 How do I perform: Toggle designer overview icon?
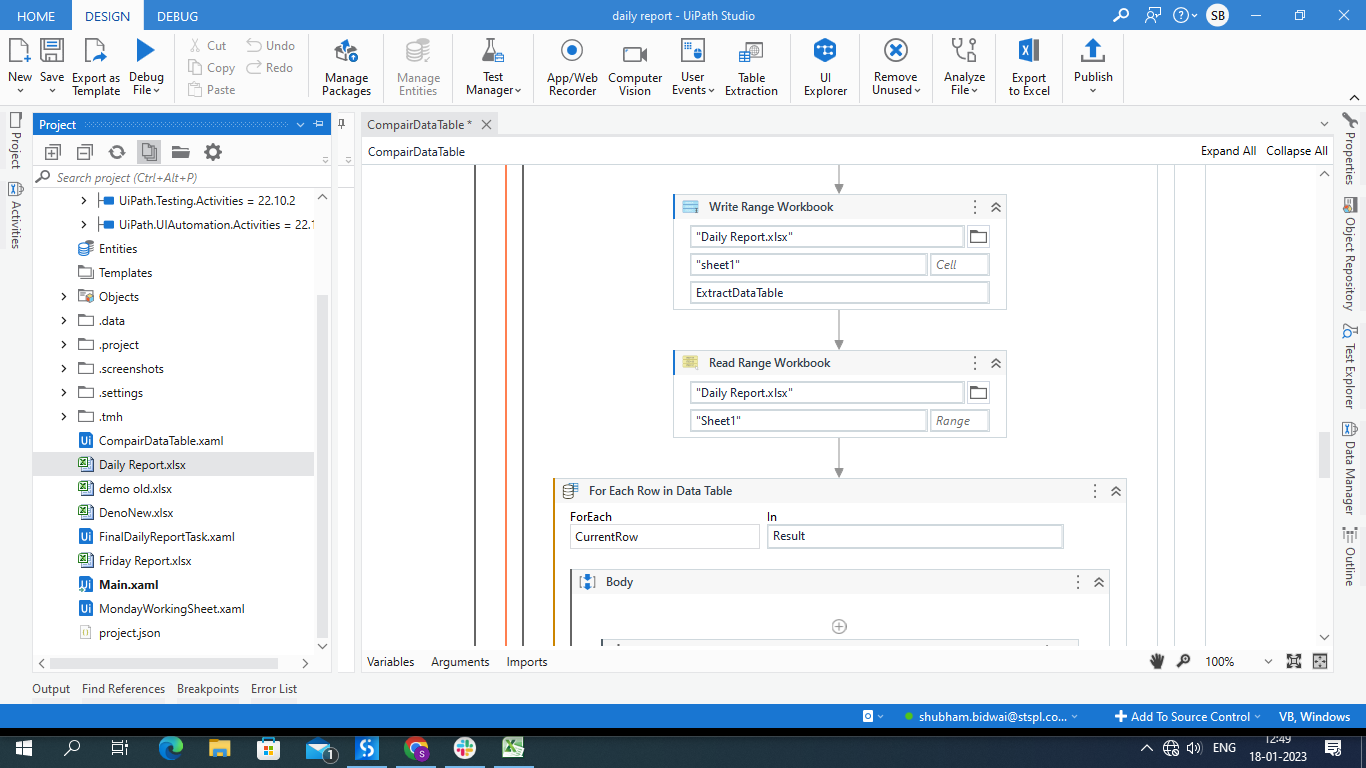coord(1320,661)
